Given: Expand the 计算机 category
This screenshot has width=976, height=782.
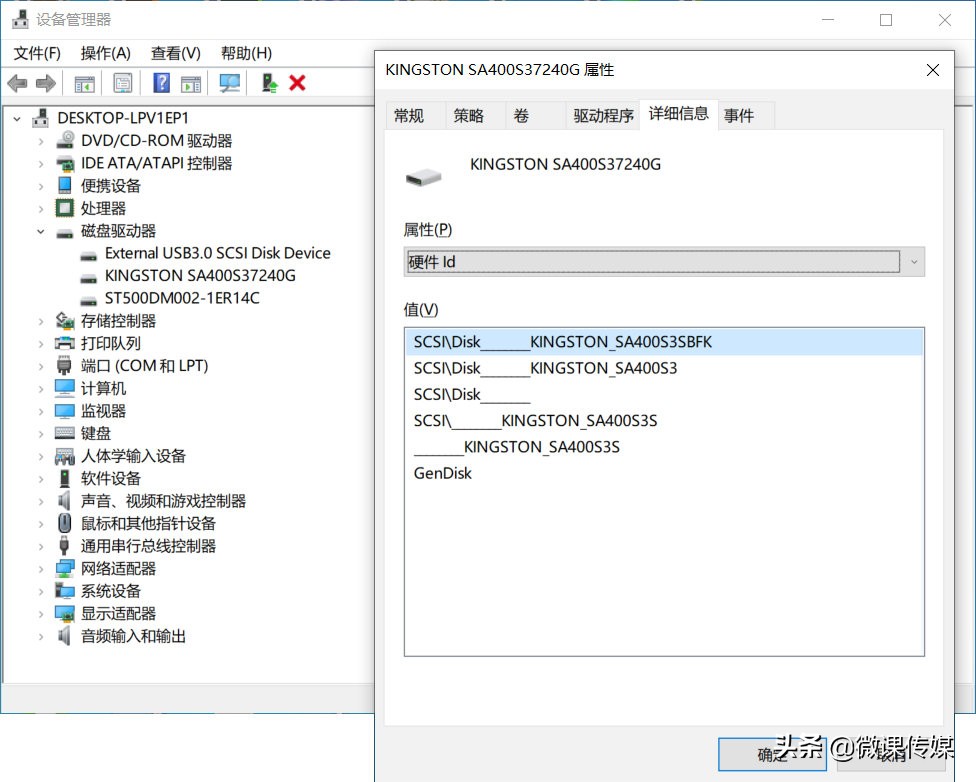Looking at the screenshot, I should [x=40, y=389].
